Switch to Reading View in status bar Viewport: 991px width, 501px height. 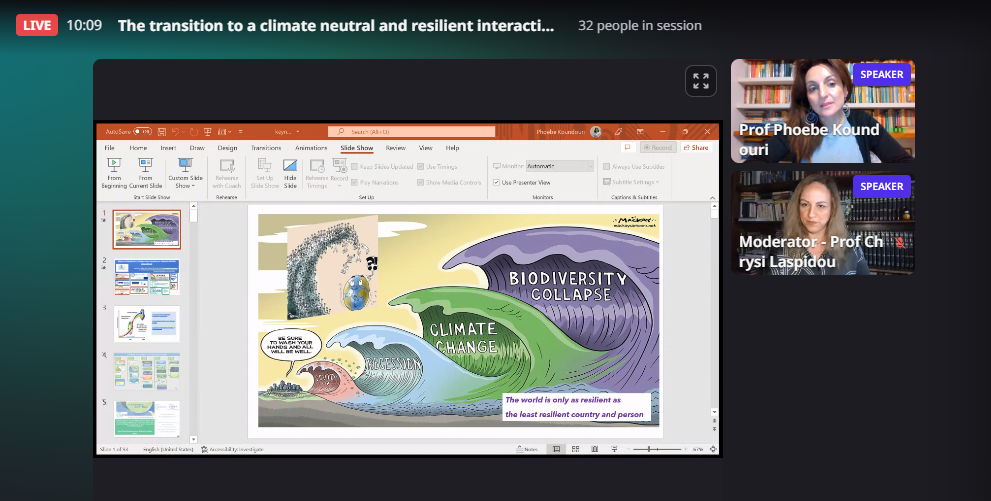click(596, 450)
